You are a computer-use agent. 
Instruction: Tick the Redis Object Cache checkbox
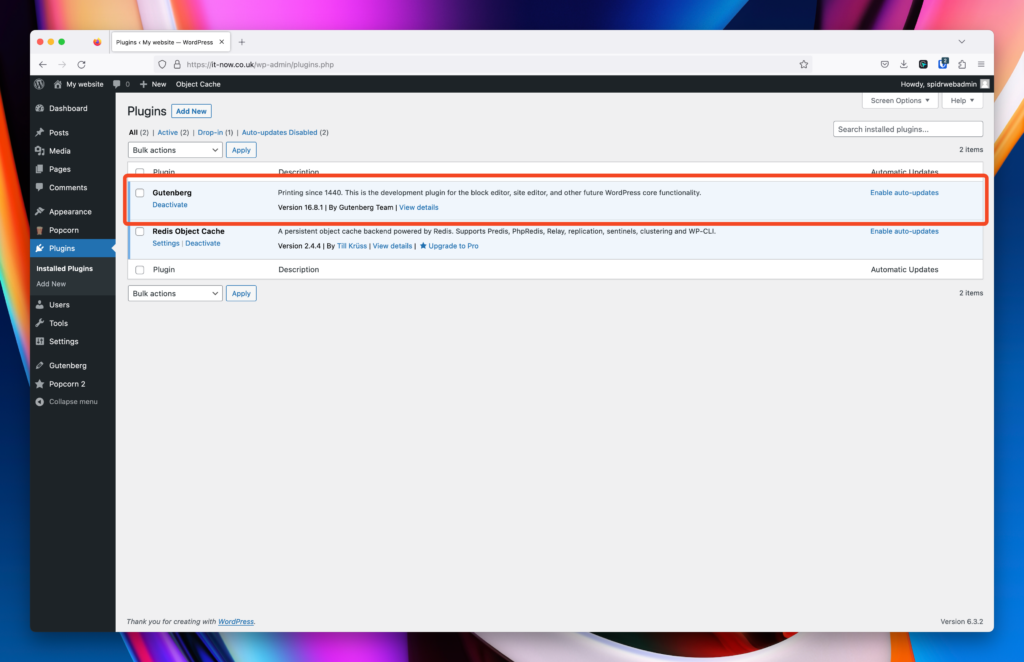[x=140, y=231]
